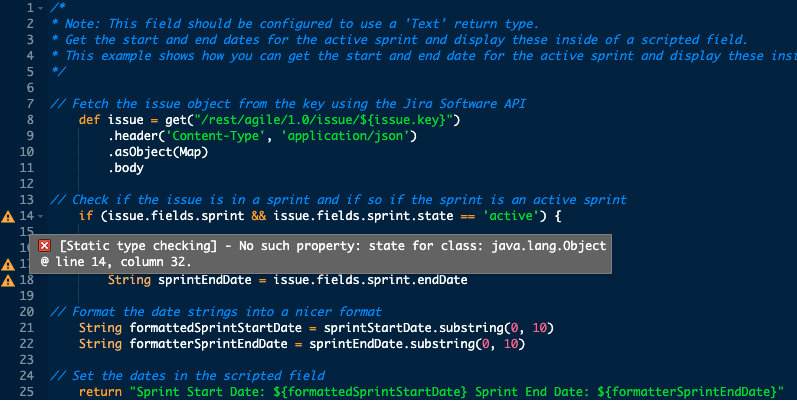The width and height of the screenshot is (797, 405).
Task: Click the warning icon beside line 17
Action: tap(8, 264)
